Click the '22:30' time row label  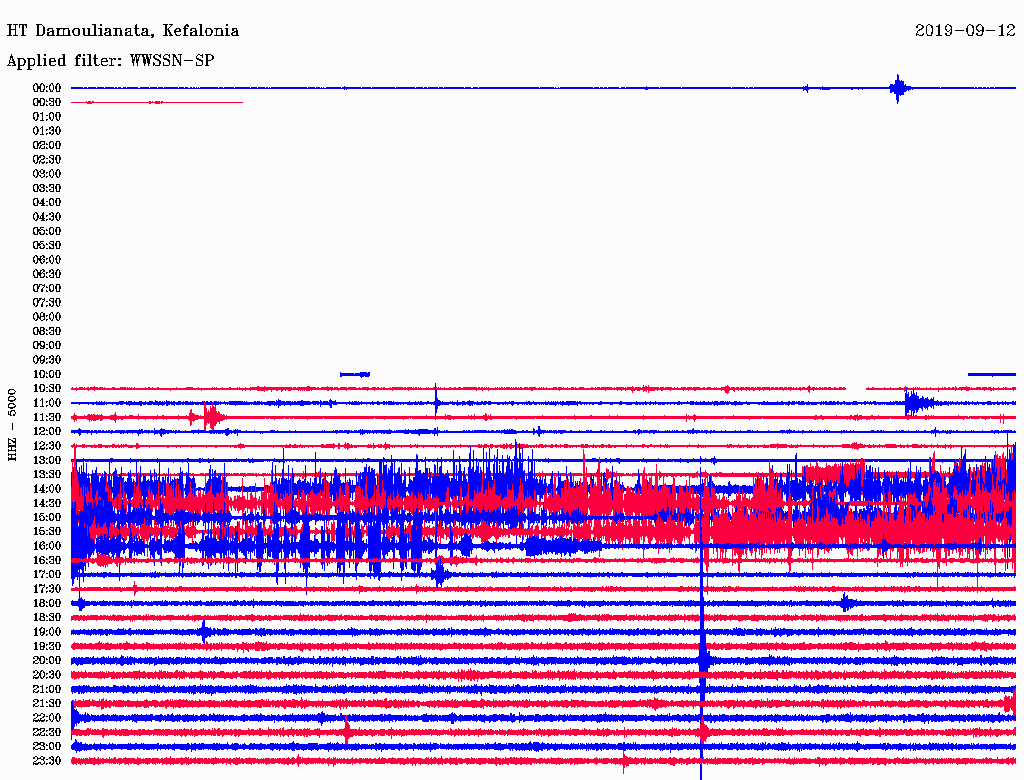point(47,732)
